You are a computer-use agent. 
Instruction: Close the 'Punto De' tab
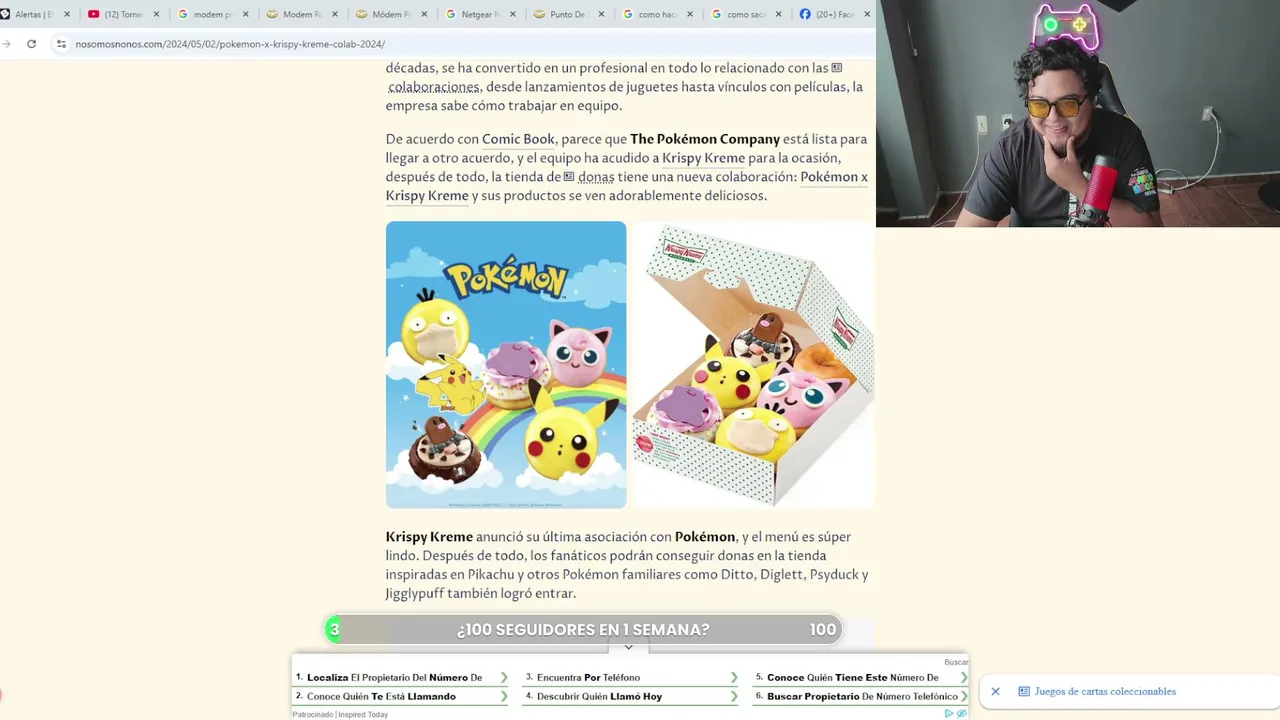coord(601,14)
